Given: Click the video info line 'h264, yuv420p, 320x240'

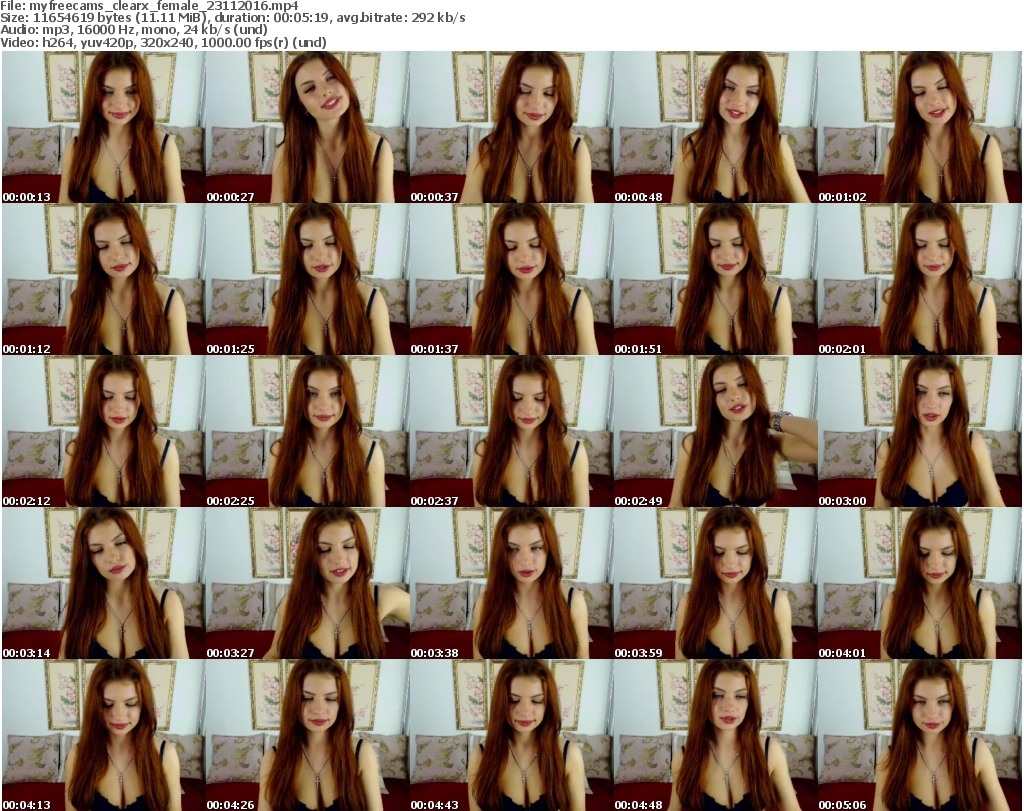Looking at the screenshot, I should [x=118, y=42].
